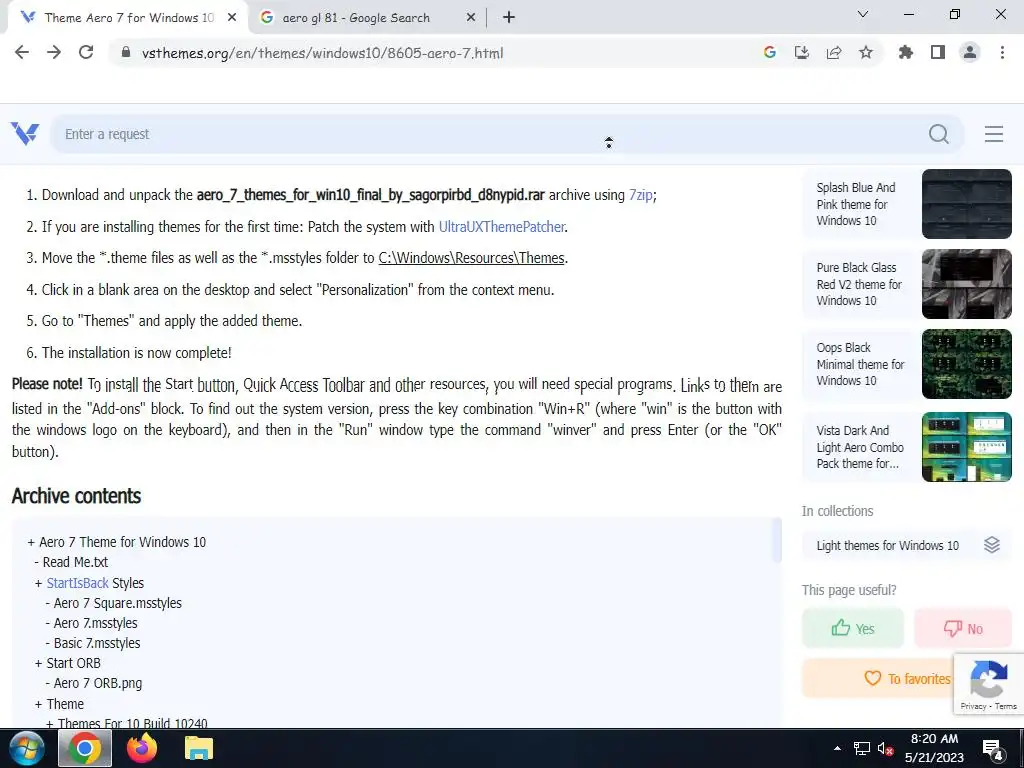Viewport: 1024px width, 768px height.
Task: Open the Google icon in address bar
Action: click(x=769, y=52)
